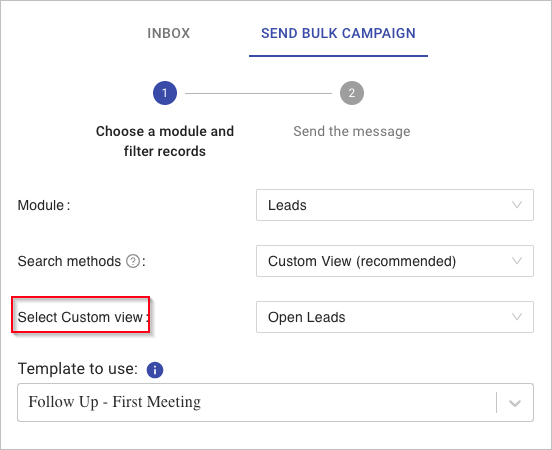This screenshot has height=450, width=552.
Task: Open the Module dropdown showing Leads
Action: pos(395,205)
